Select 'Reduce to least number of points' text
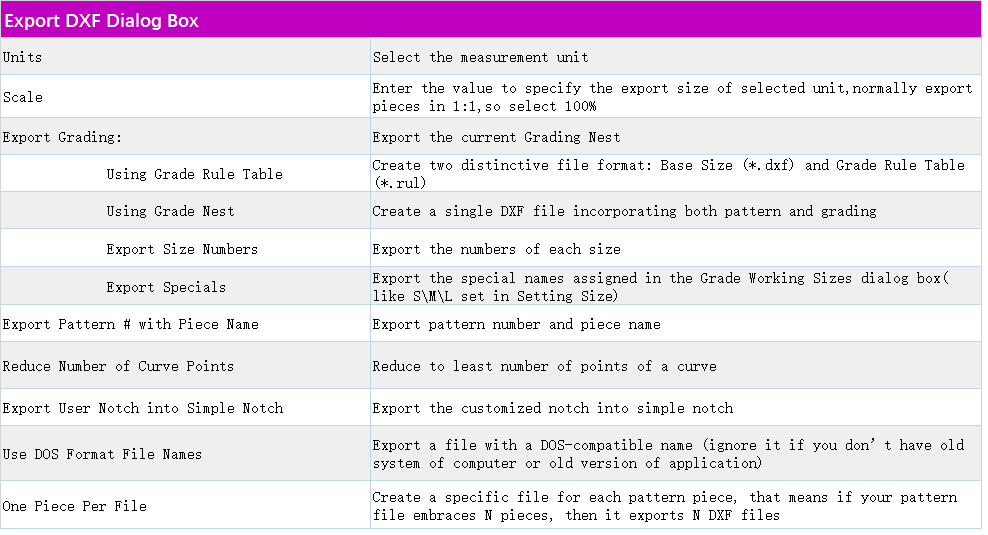This screenshot has height=535, width=988. coord(544,366)
